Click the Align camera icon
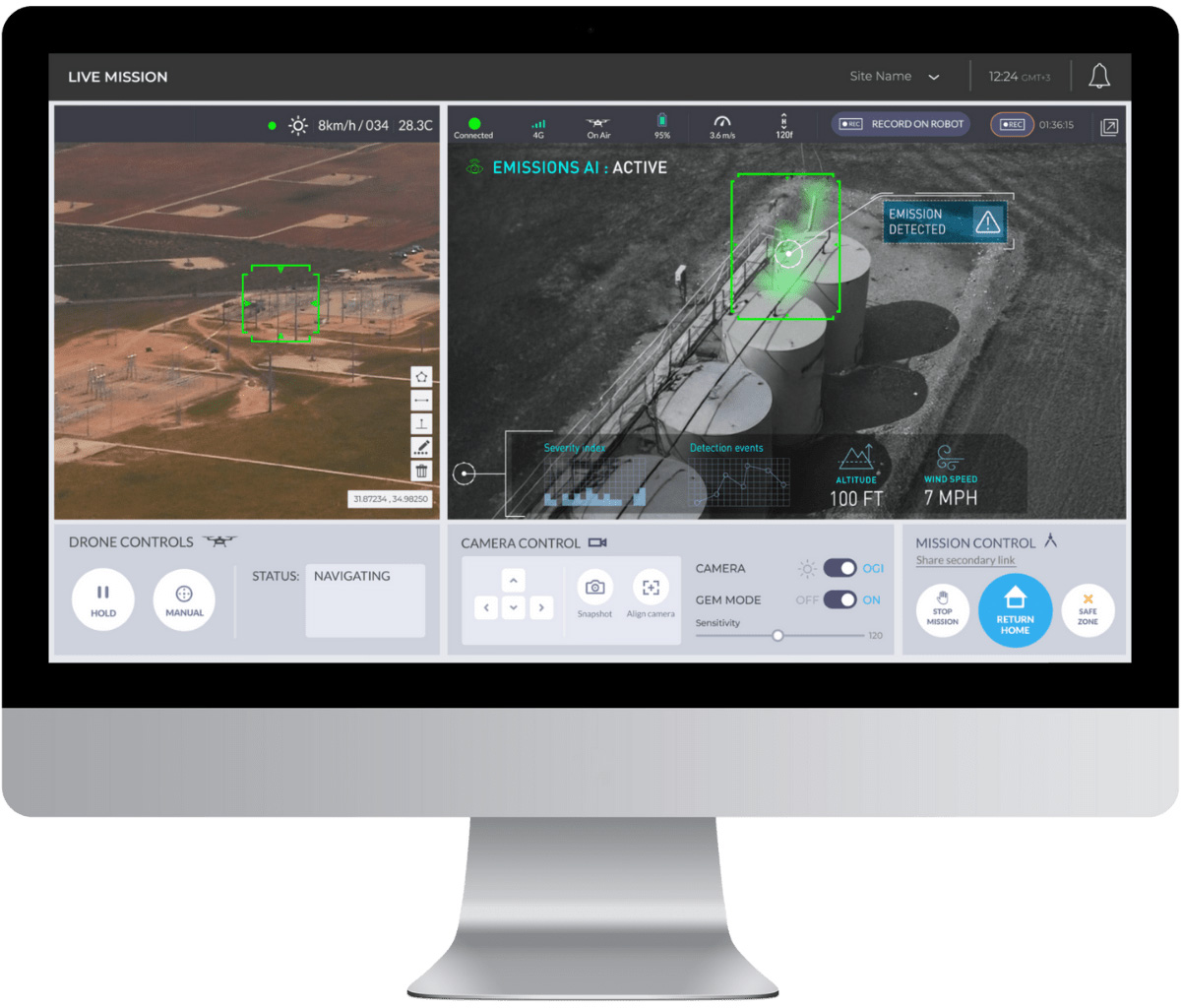Image resolution: width=1181 pixels, height=1008 pixels. [651, 588]
